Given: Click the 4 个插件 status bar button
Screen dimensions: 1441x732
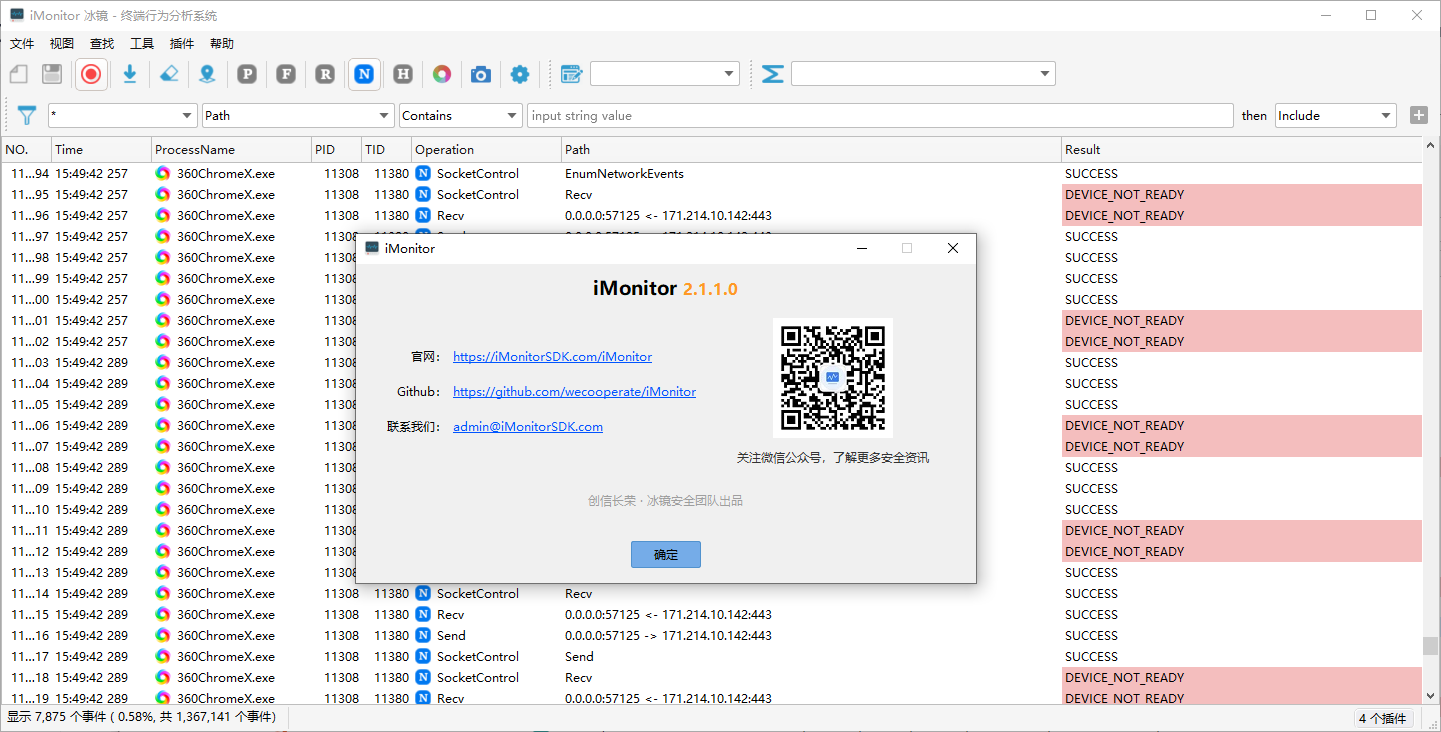Looking at the screenshot, I should 1384,718.
